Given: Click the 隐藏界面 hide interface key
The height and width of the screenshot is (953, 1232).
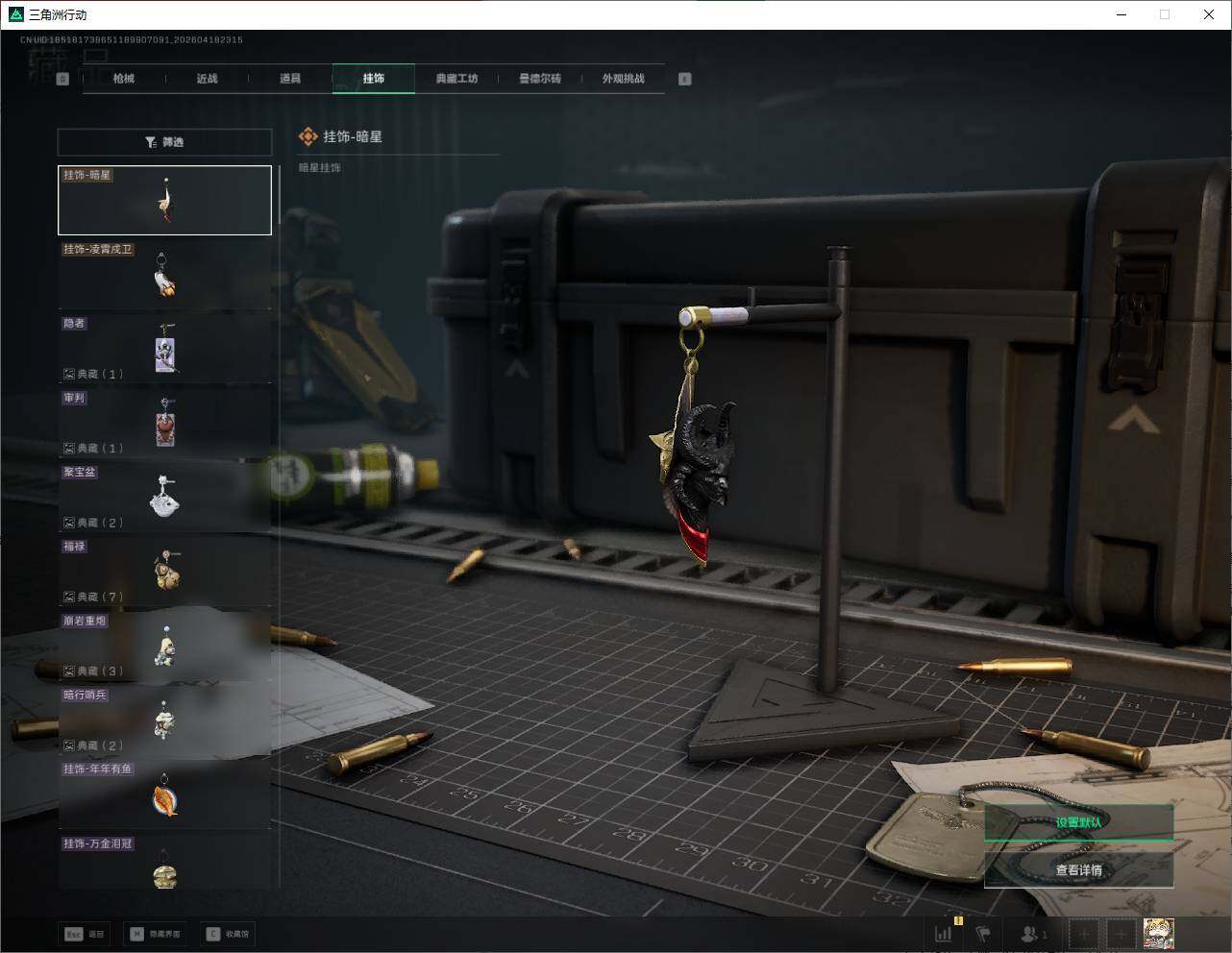Looking at the screenshot, I should tap(156, 934).
